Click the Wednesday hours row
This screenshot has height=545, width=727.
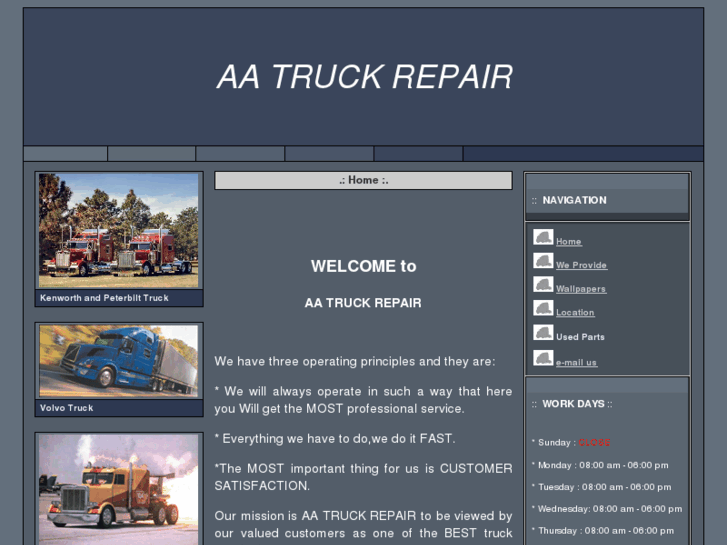(x=607, y=509)
